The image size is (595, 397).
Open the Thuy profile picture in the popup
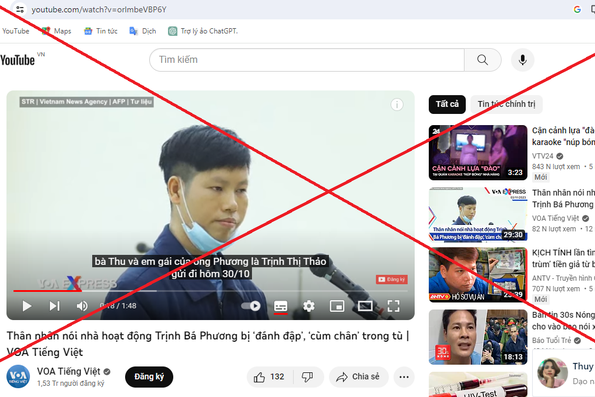tap(552, 373)
